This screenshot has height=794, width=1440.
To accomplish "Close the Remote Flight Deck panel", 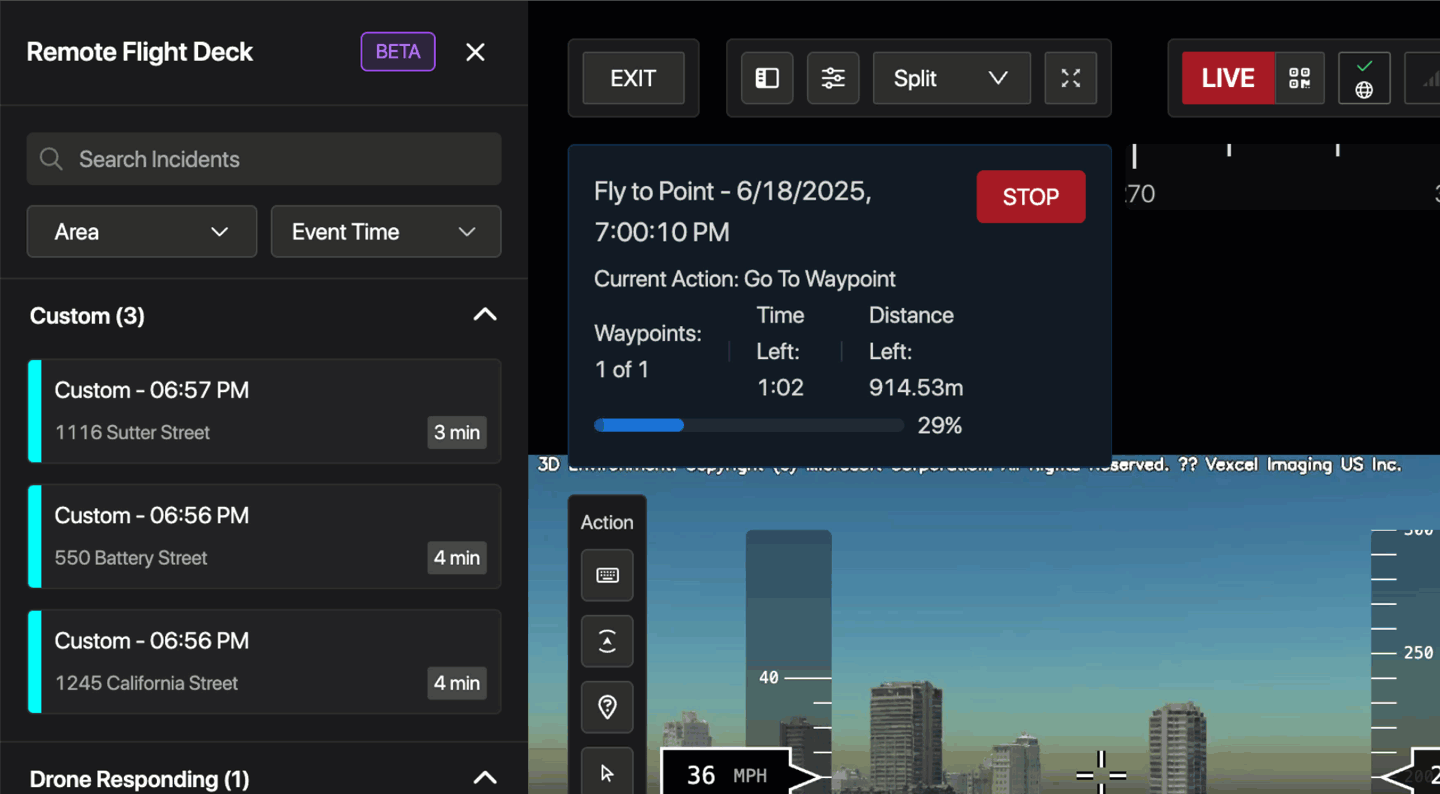I will 475,52.
